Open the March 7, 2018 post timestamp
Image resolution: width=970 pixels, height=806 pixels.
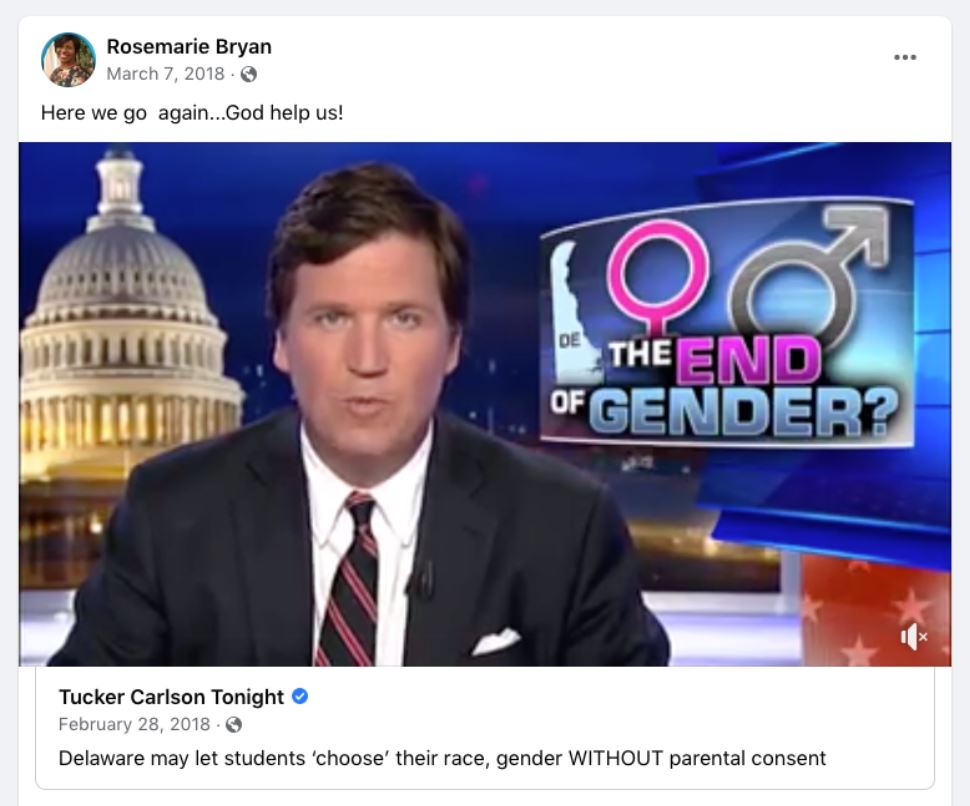click(x=165, y=74)
